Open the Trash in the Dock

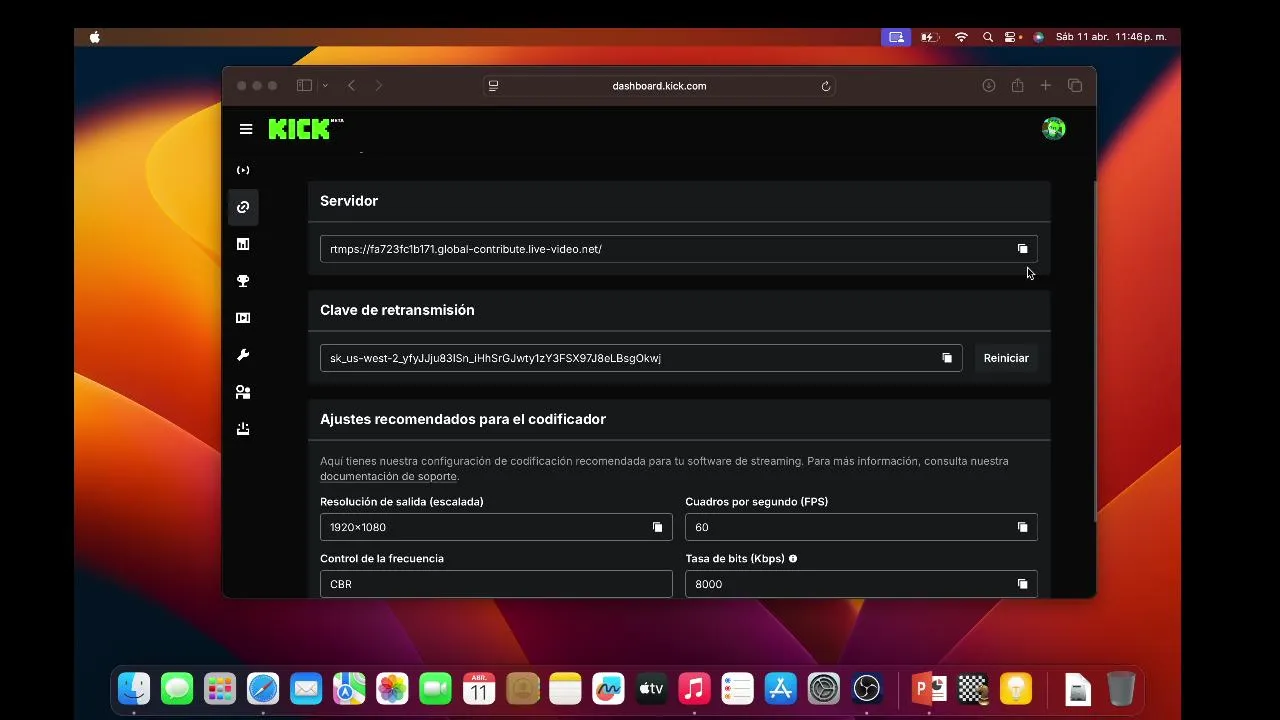coord(1121,688)
